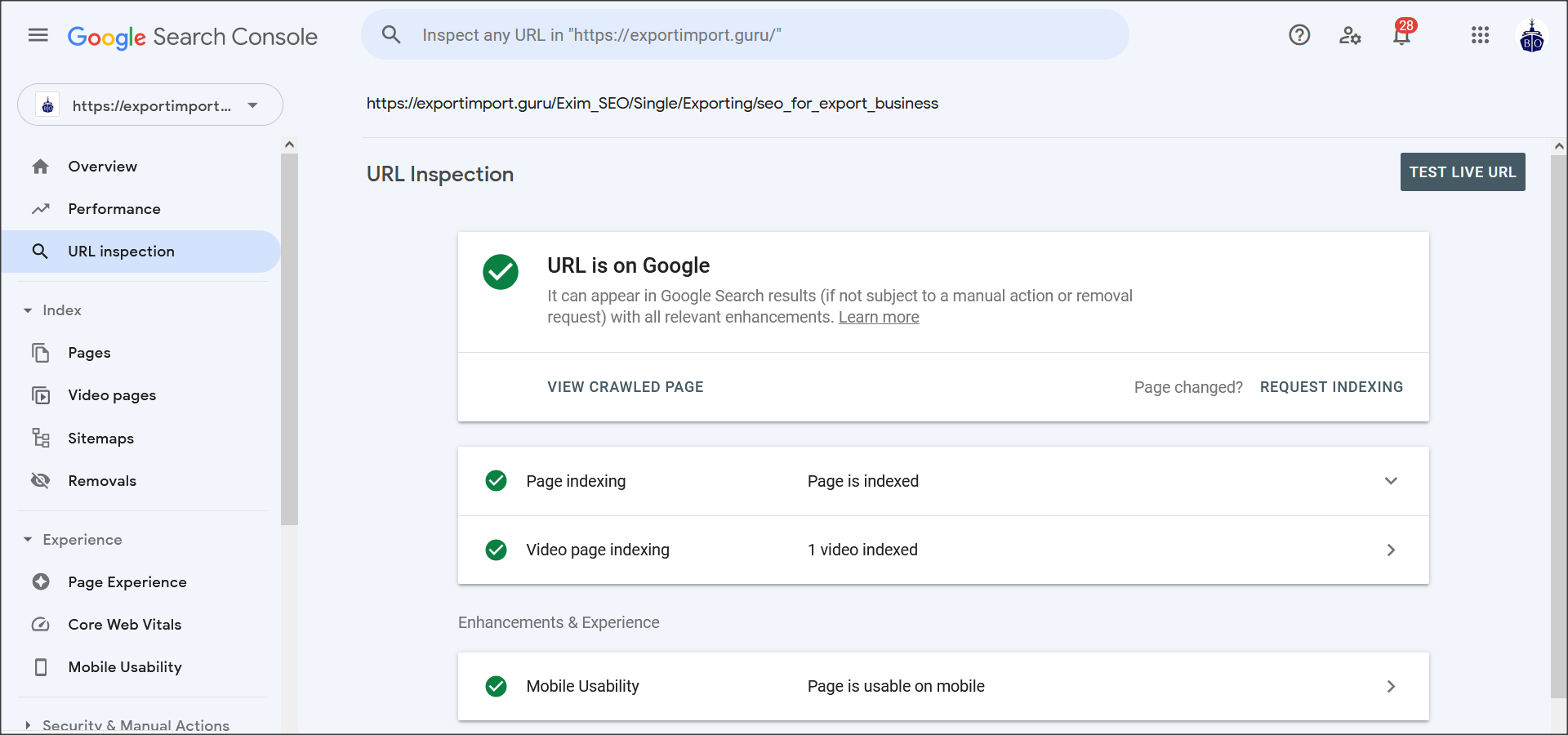Open Sitemaps report
Viewport: 1568px width, 735px height.
click(x=100, y=439)
